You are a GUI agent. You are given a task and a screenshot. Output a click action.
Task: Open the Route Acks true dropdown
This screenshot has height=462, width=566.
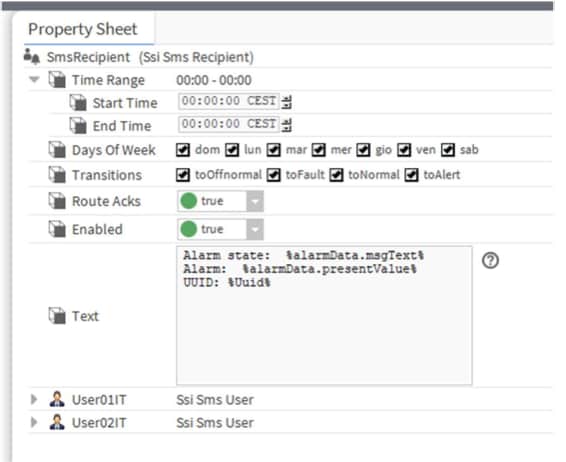coord(255,201)
